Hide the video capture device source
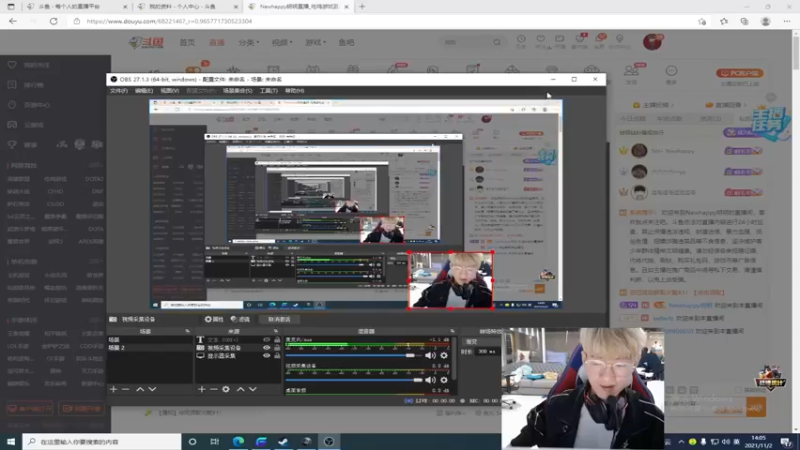800x450 pixels. 266,347
